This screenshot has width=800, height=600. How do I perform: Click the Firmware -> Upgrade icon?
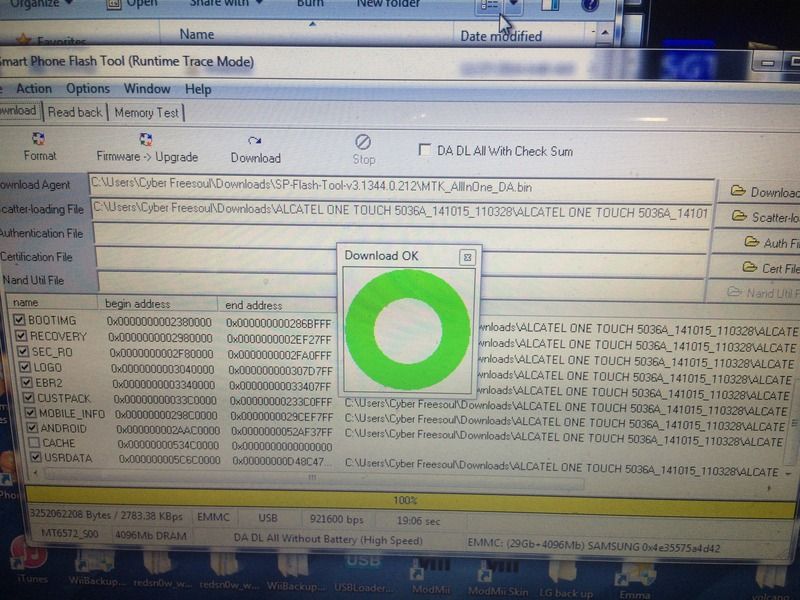(146, 140)
